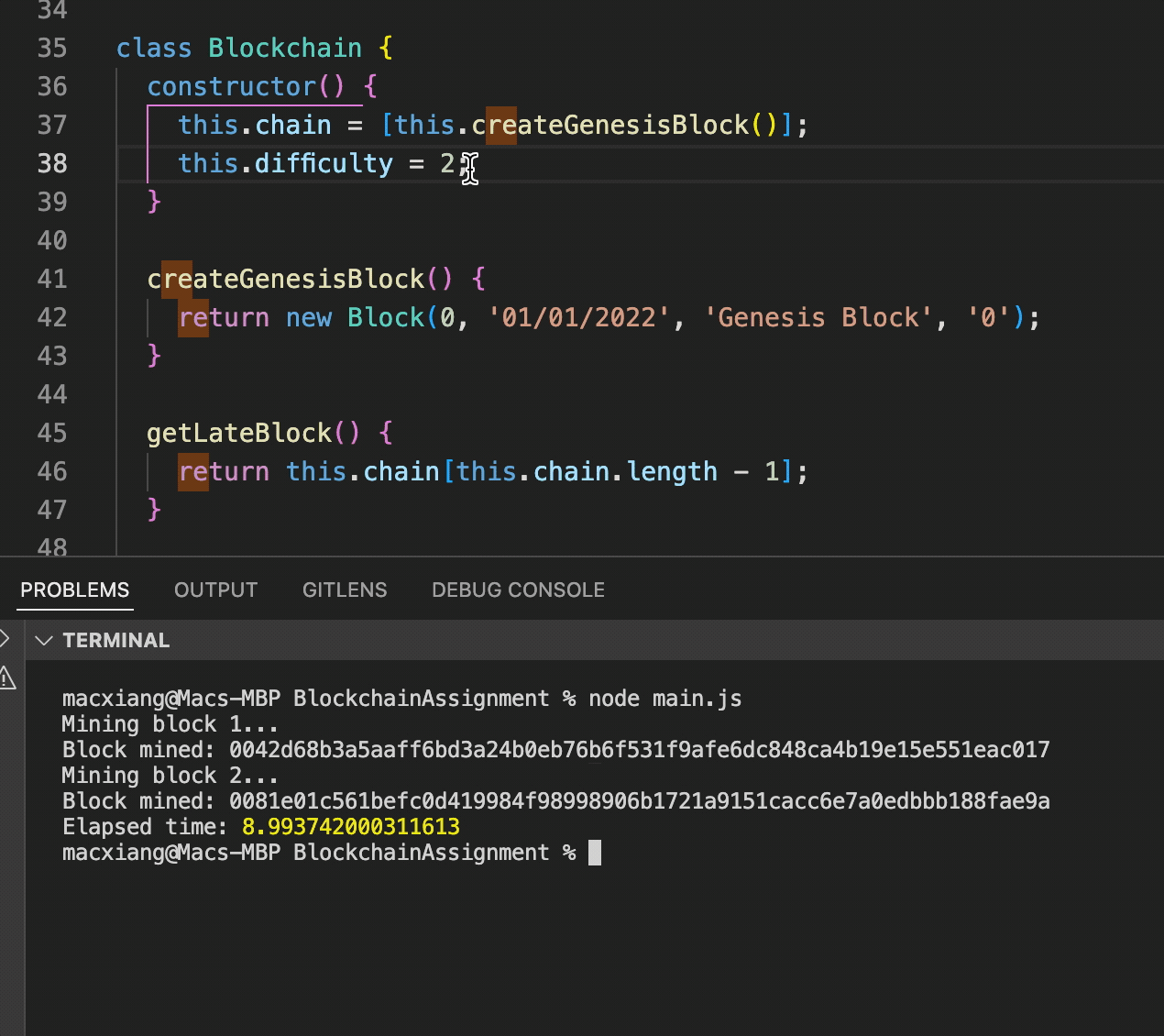This screenshot has width=1164, height=1036.
Task: Click the 'difficulty' property name
Action: click(x=324, y=163)
